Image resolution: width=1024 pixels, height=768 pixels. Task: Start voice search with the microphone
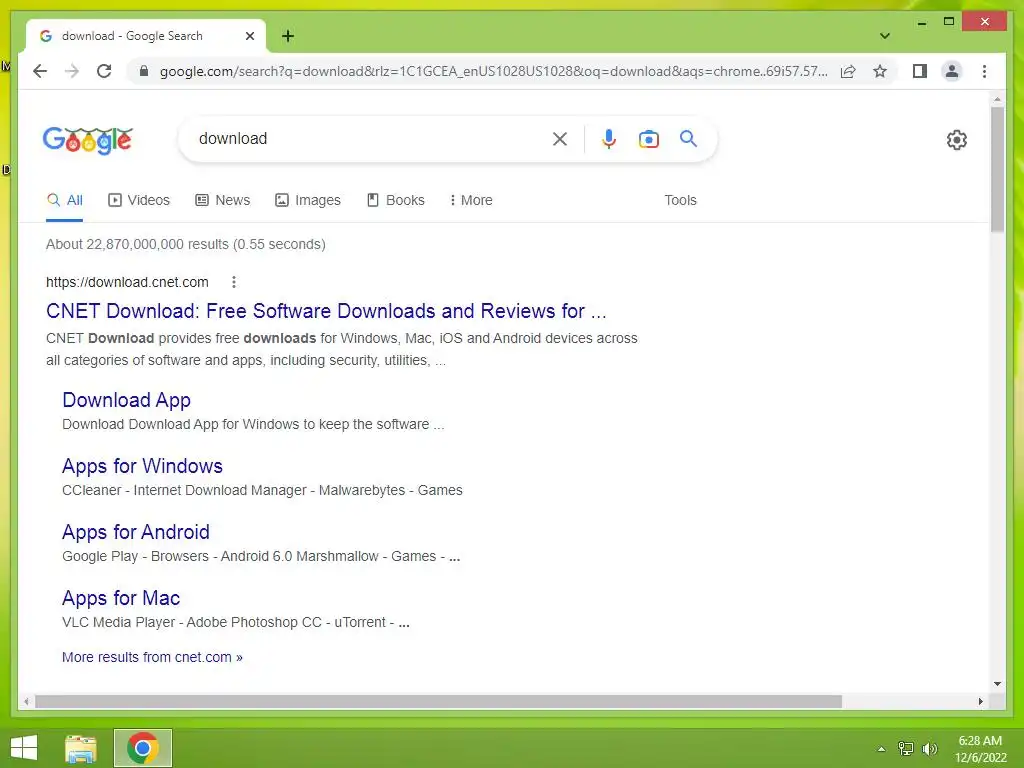tap(609, 138)
